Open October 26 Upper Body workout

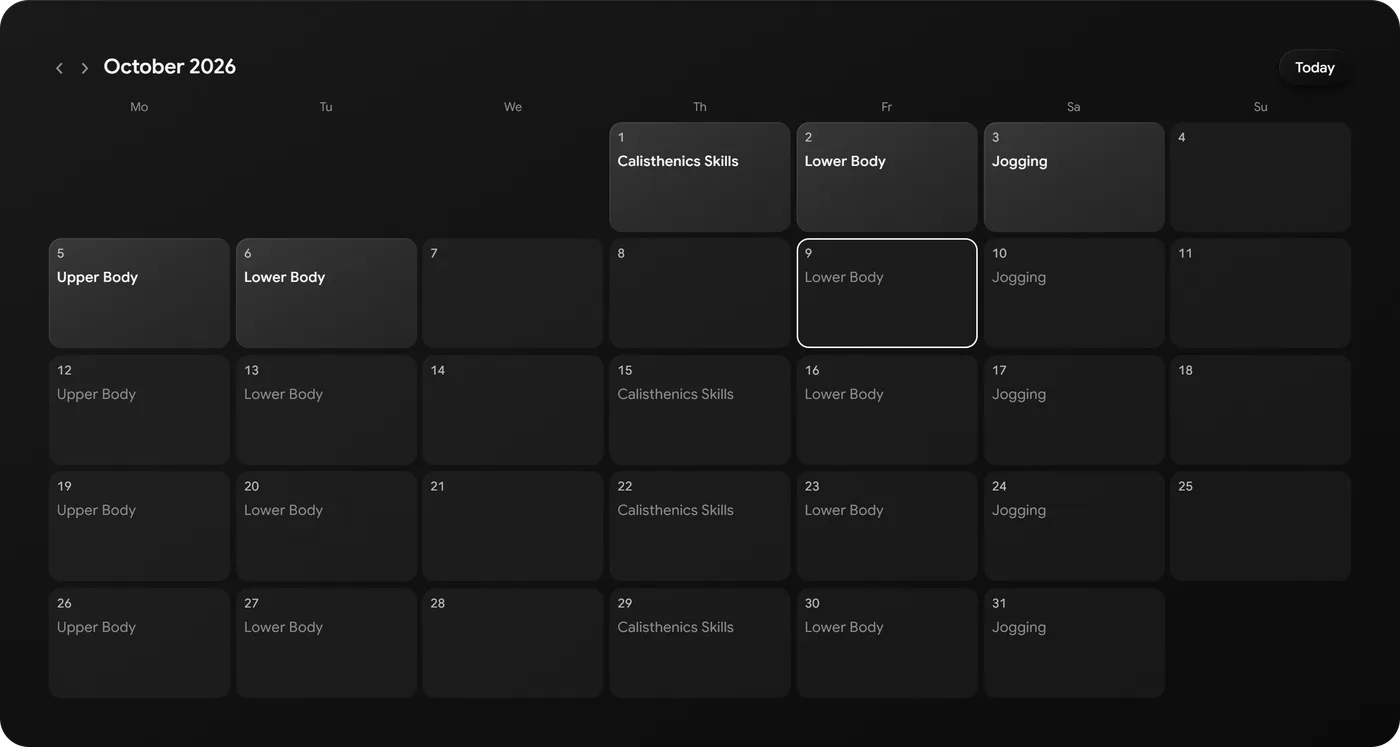pyautogui.click(x=139, y=643)
